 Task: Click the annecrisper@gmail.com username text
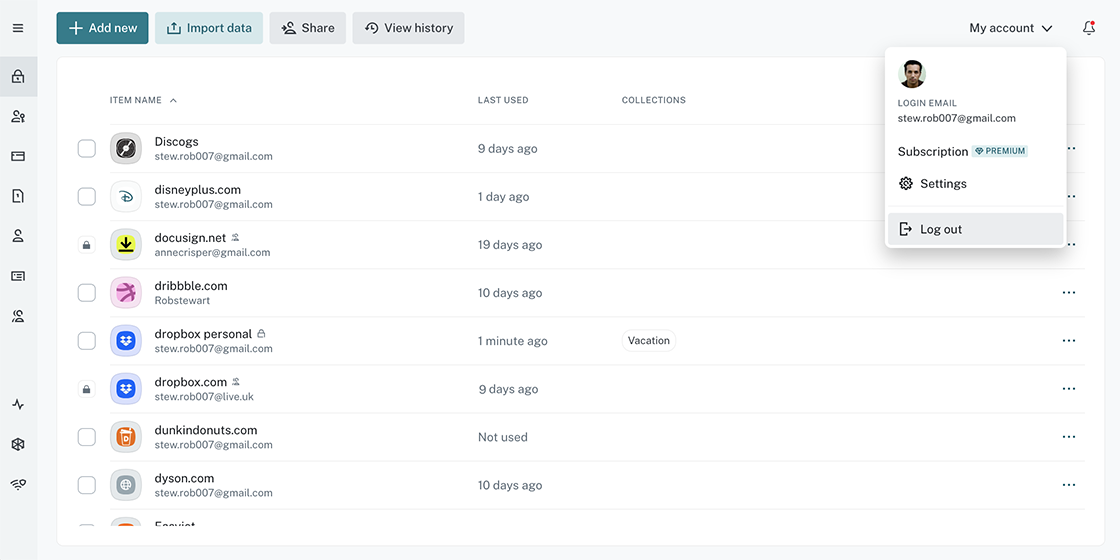pos(212,252)
